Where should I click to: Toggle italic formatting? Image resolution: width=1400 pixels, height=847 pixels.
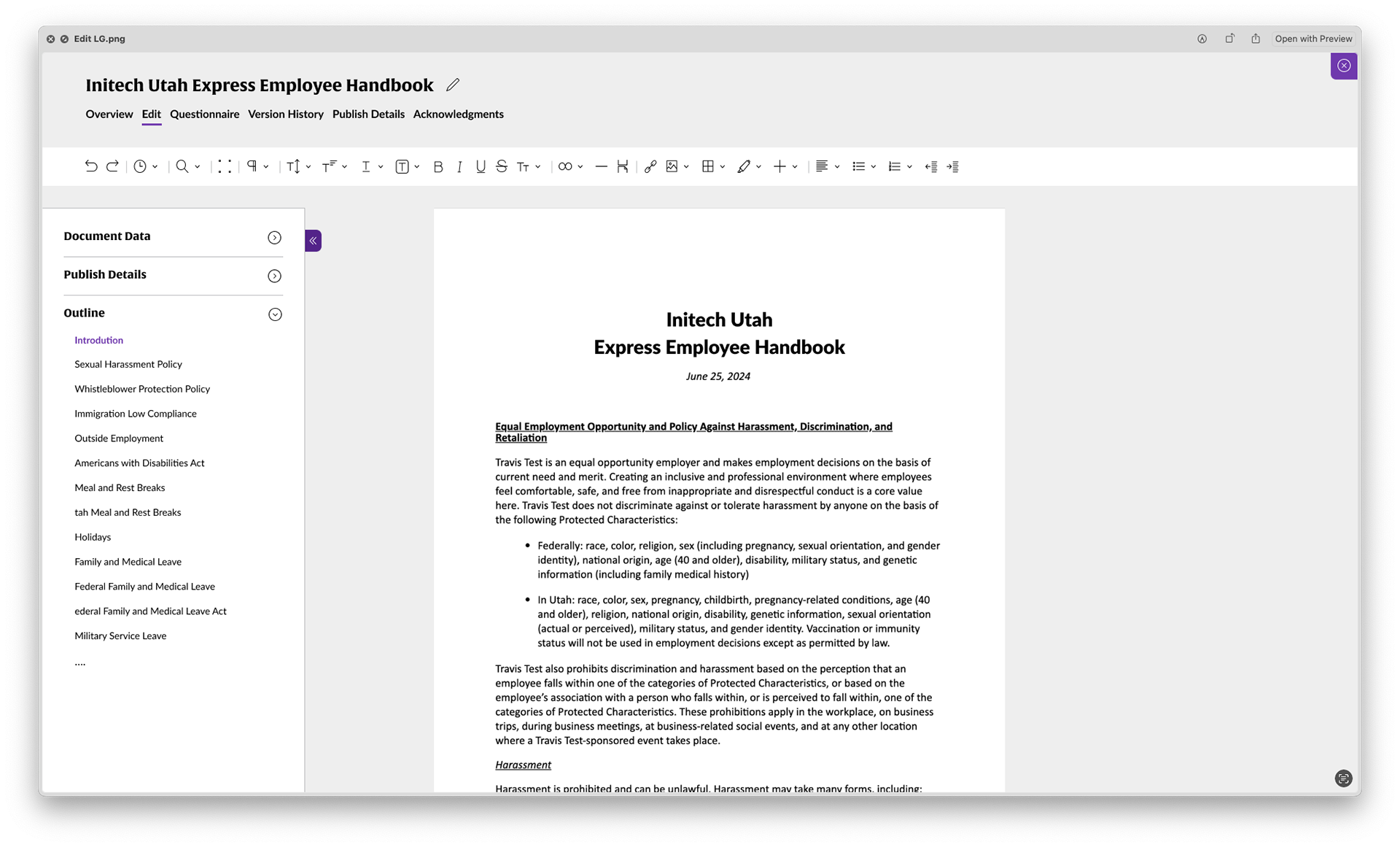coord(459,167)
